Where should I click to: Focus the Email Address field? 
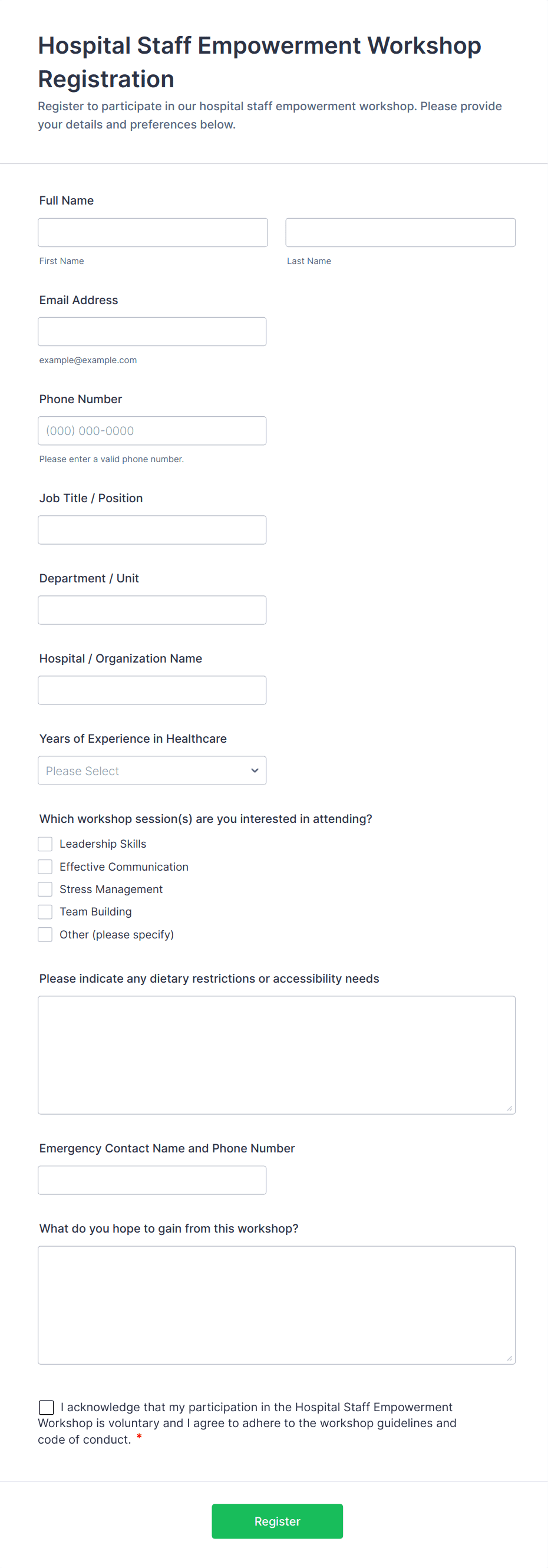[x=152, y=332]
